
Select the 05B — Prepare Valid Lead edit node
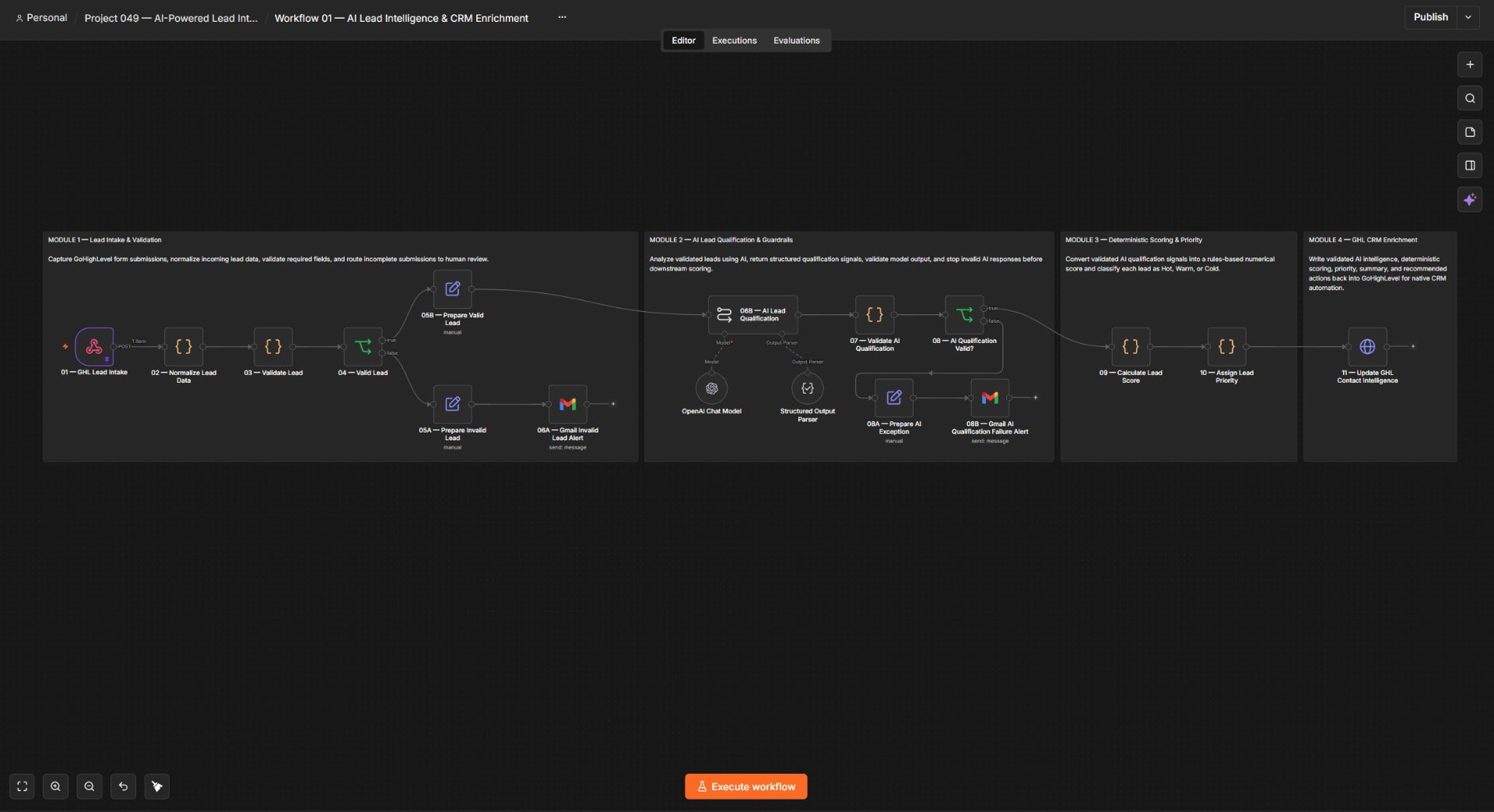452,289
